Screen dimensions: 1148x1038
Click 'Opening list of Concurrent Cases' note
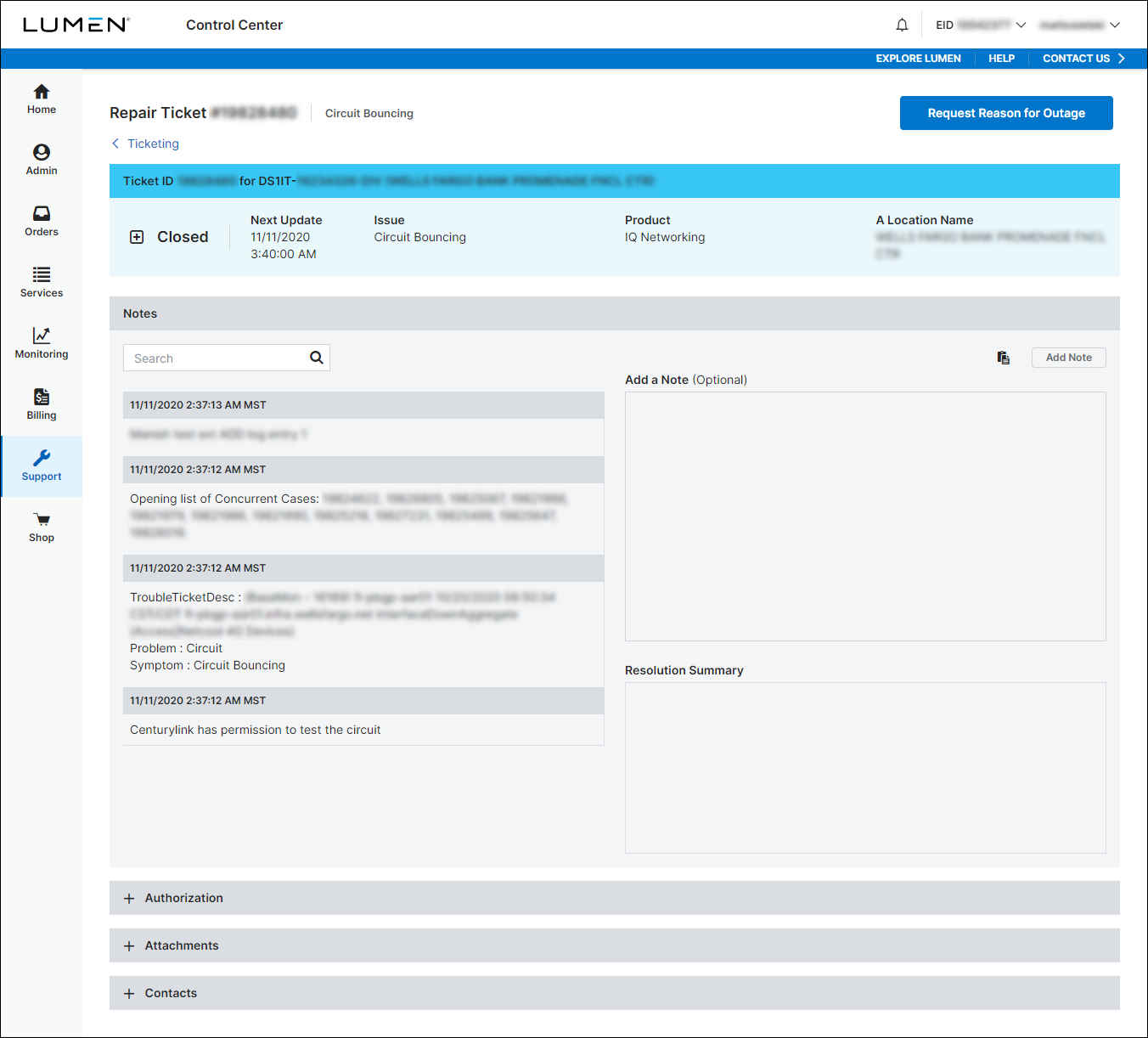(224, 499)
